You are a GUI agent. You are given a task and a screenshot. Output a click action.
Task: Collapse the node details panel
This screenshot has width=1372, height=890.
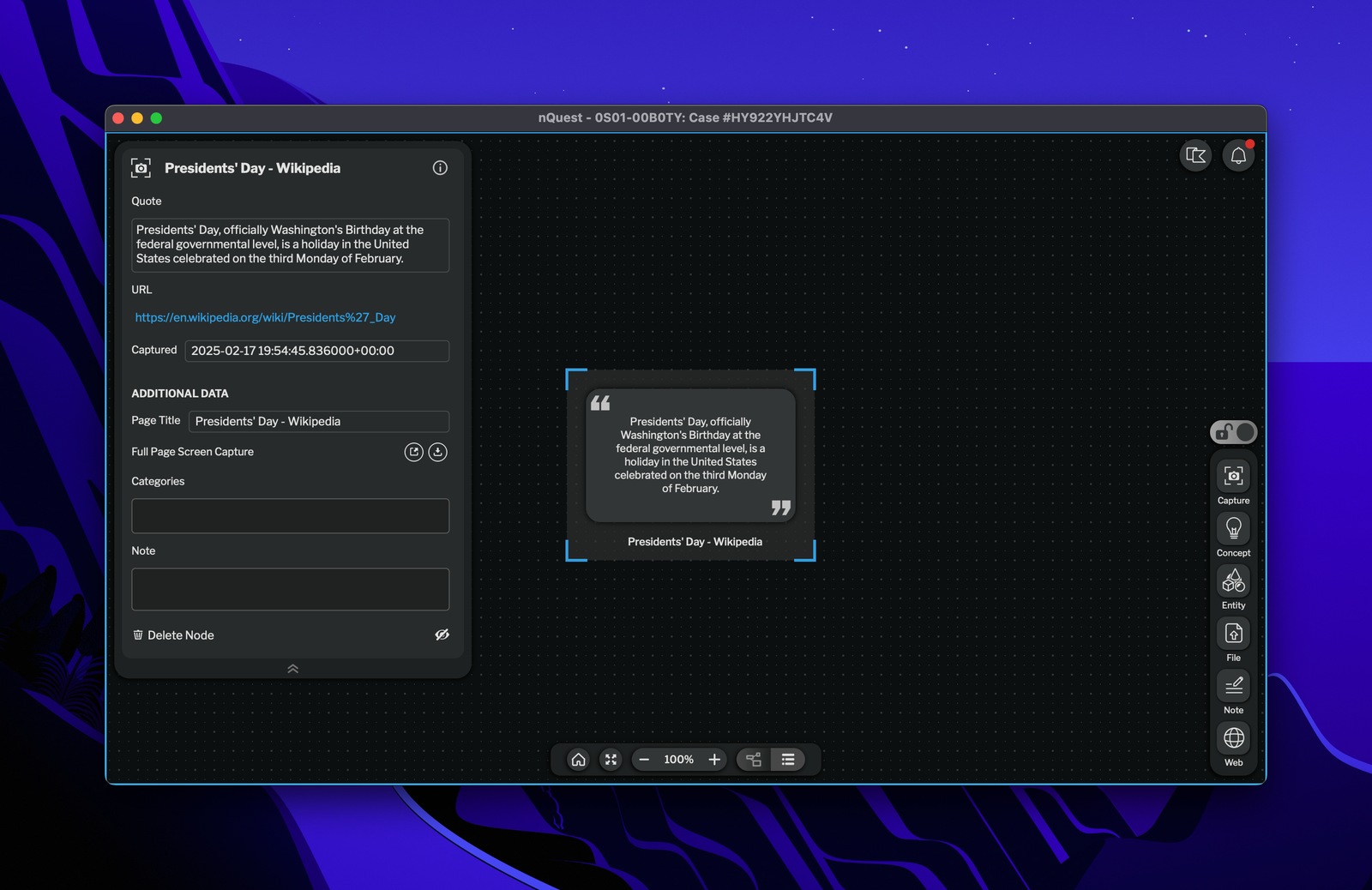tap(292, 669)
